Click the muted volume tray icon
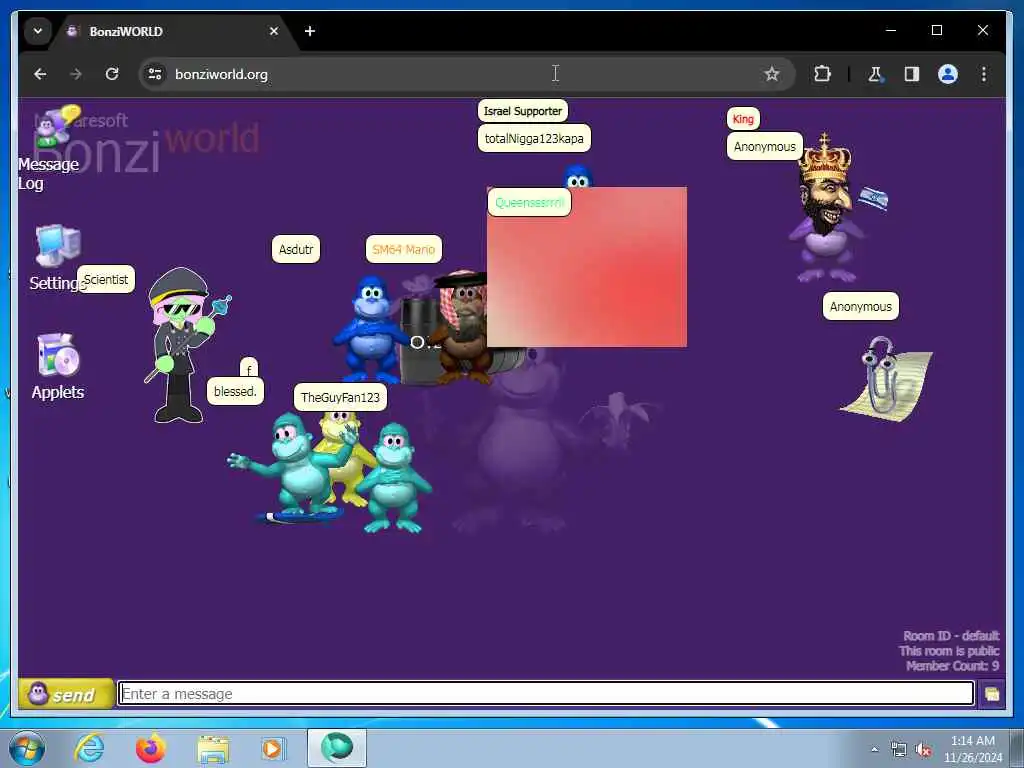The image size is (1024, 768). point(923,750)
